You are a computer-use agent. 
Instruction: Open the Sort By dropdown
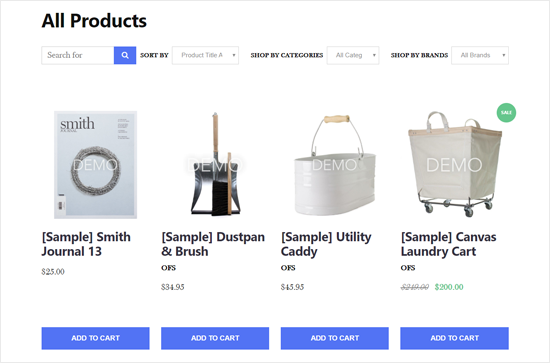[205, 55]
